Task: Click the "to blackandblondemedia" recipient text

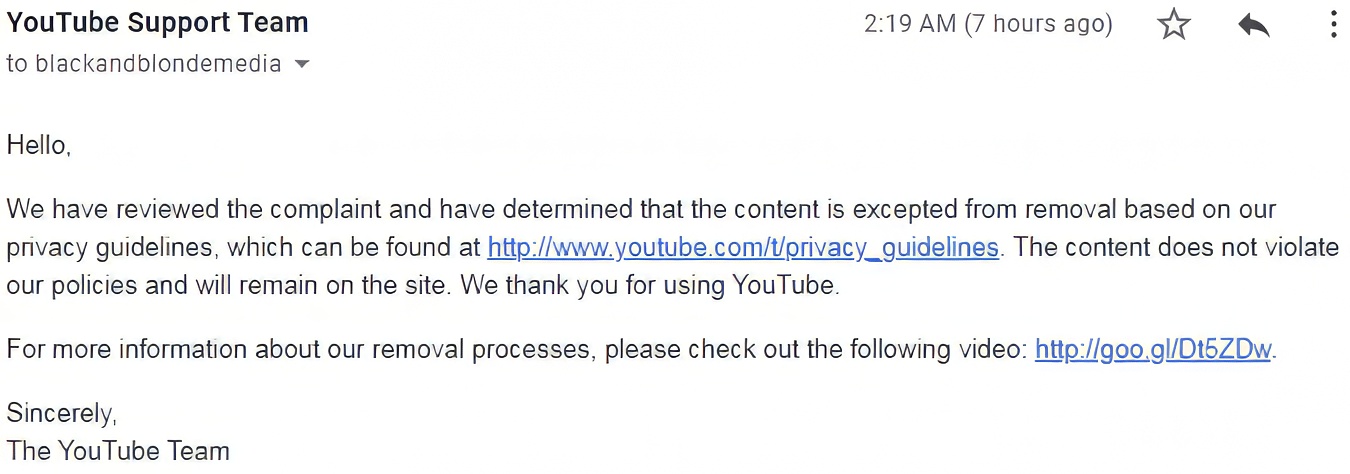Action: [144, 64]
